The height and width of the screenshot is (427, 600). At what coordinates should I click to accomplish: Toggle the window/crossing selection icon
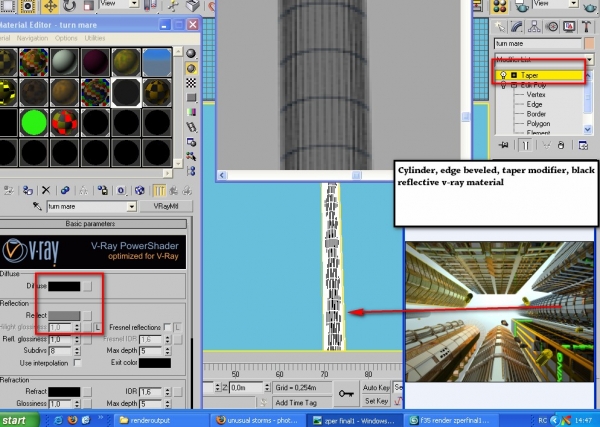coord(28,6)
